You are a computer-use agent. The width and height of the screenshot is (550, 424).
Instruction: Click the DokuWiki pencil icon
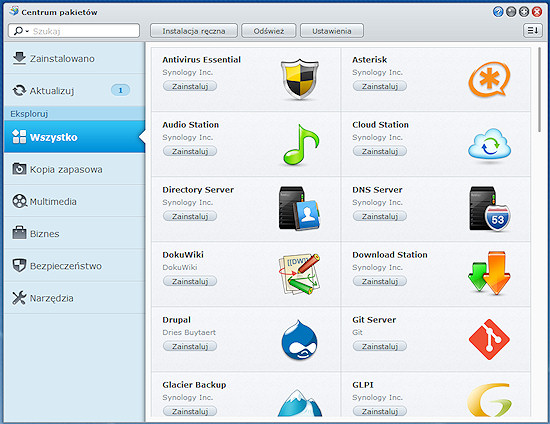[x=299, y=274]
